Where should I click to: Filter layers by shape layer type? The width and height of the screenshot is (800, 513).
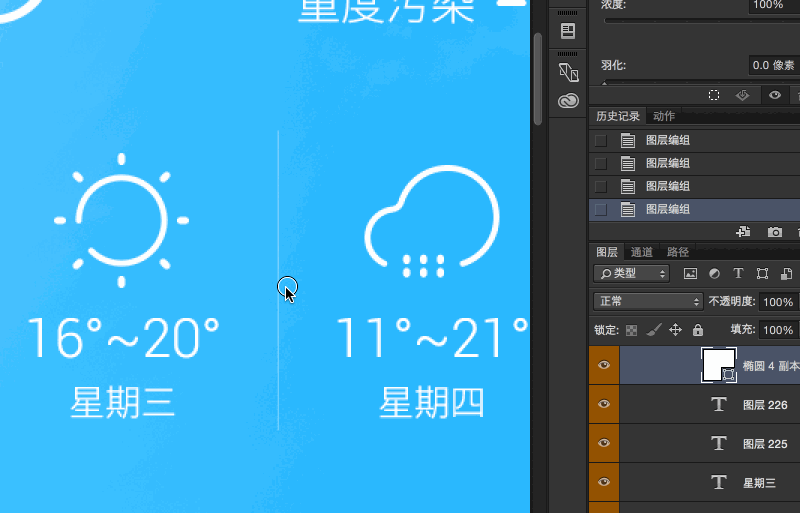tap(762, 274)
